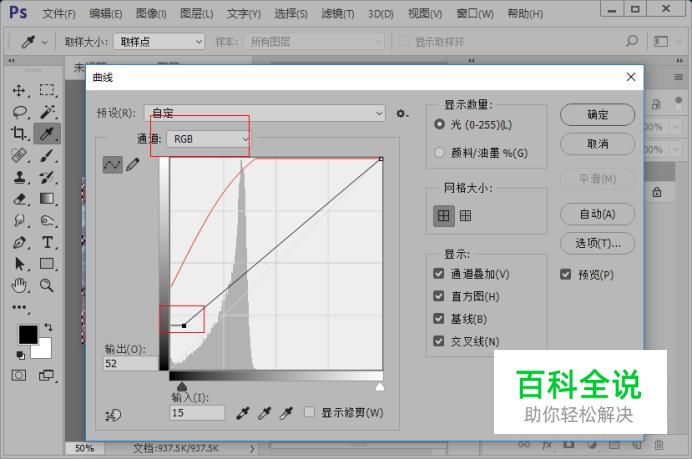Select the Brush tool
This screenshot has width=692, height=459.
[x=47, y=155]
